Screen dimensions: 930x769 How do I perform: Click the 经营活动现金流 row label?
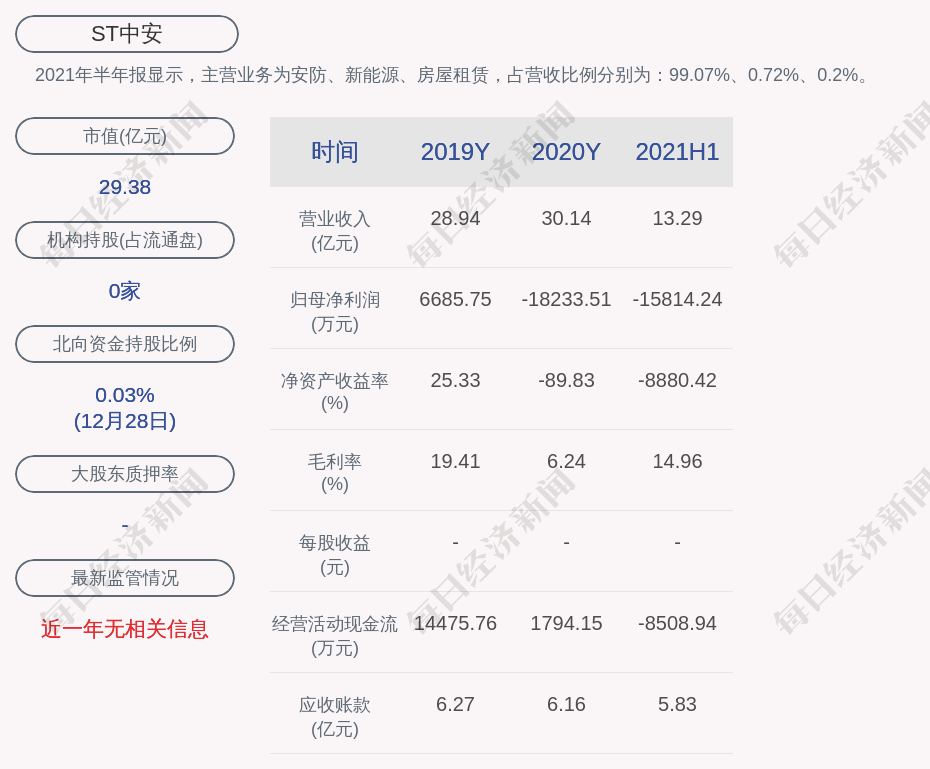click(335, 635)
